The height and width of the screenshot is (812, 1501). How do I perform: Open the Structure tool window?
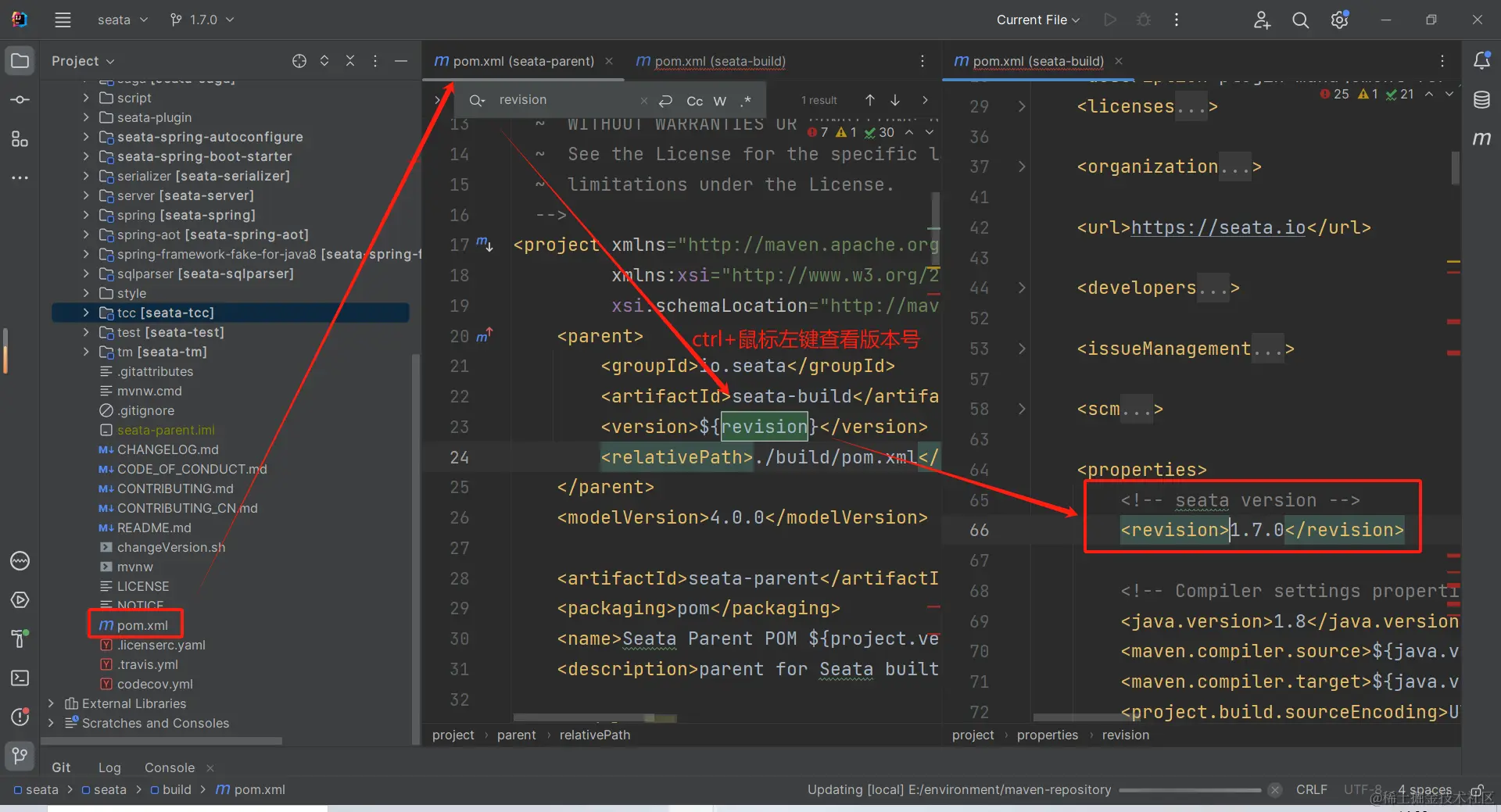click(20, 139)
